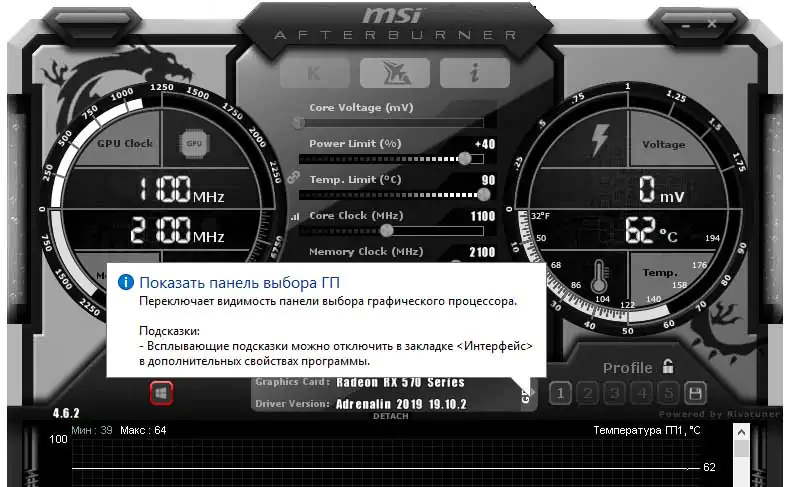Select profile slot 5
This screenshot has width=786, height=487.
(x=668, y=393)
